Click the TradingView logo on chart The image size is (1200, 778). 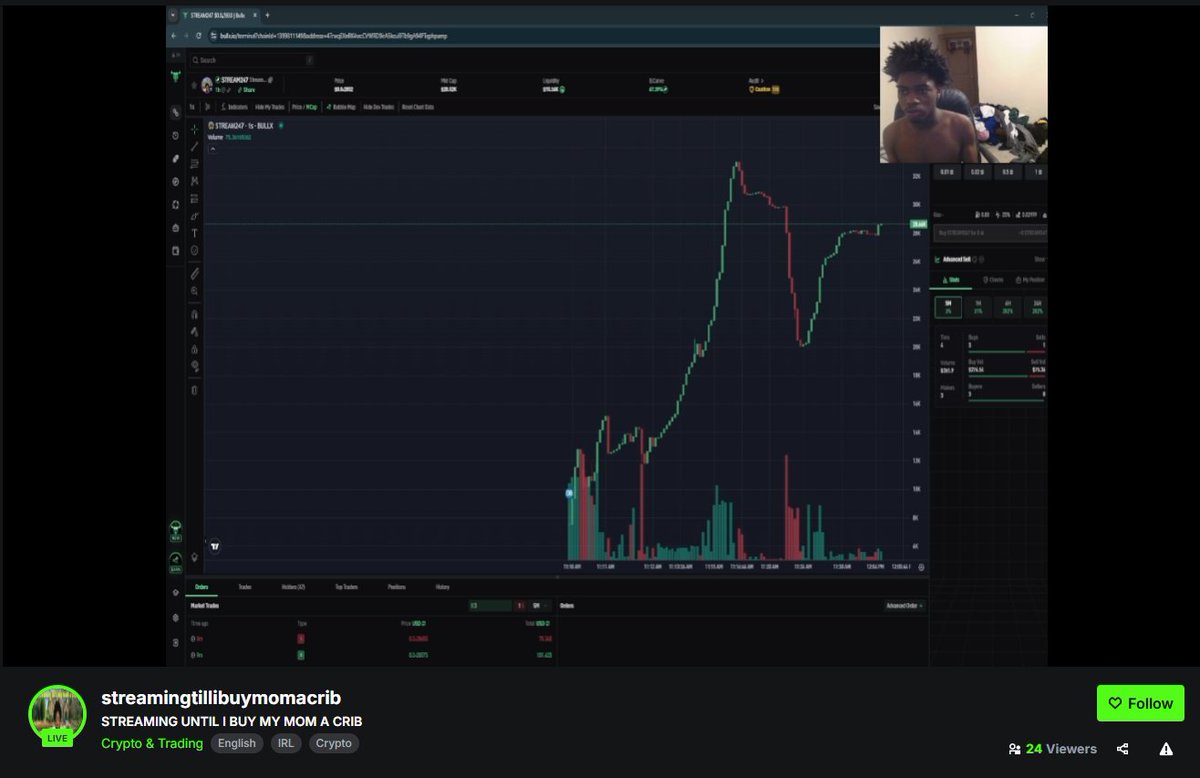(x=215, y=547)
